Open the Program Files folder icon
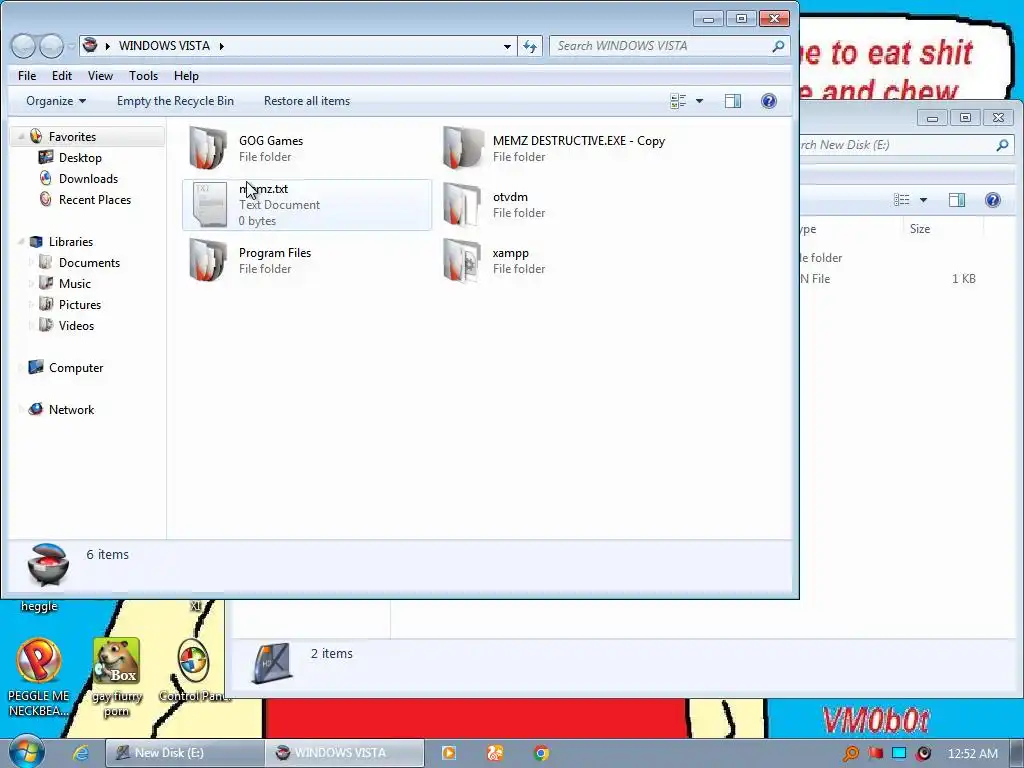 pyautogui.click(x=208, y=260)
